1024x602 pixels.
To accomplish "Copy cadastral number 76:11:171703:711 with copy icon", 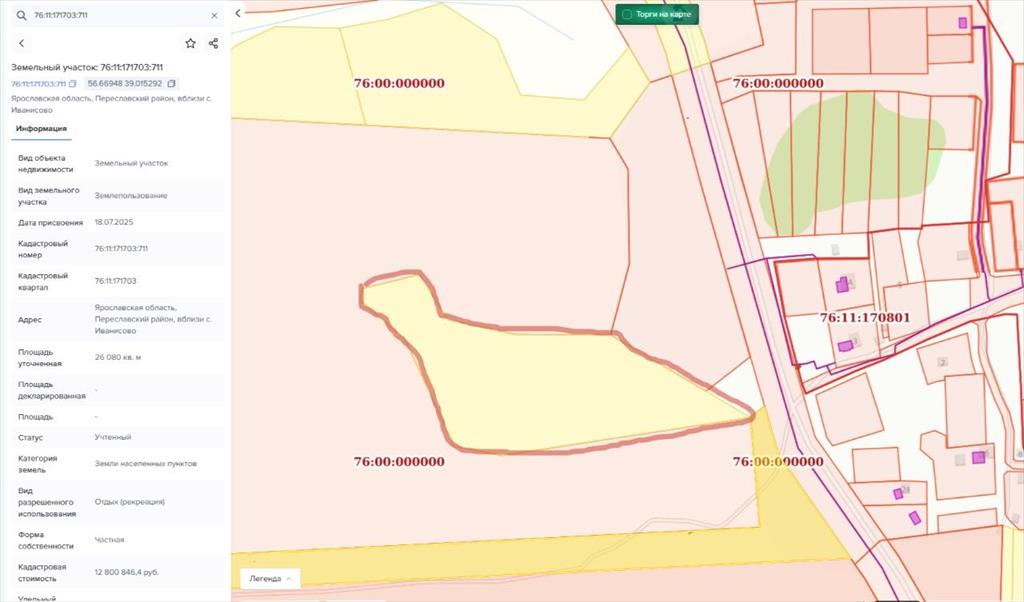I will click(73, 84).
